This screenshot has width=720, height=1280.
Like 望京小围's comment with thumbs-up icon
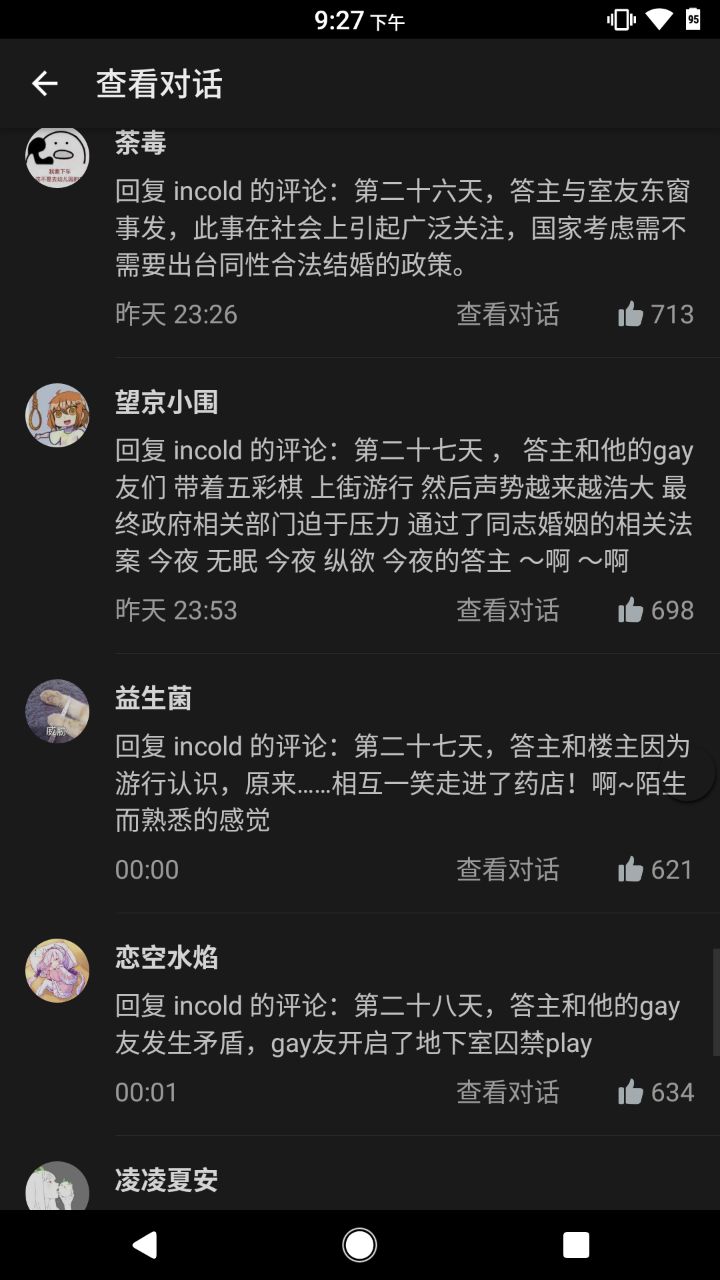coord(631,610)
